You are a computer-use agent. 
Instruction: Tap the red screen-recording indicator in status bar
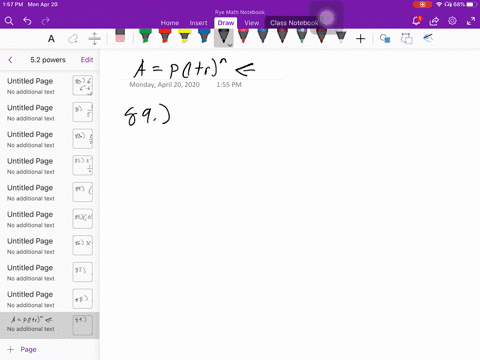(422, 5)
